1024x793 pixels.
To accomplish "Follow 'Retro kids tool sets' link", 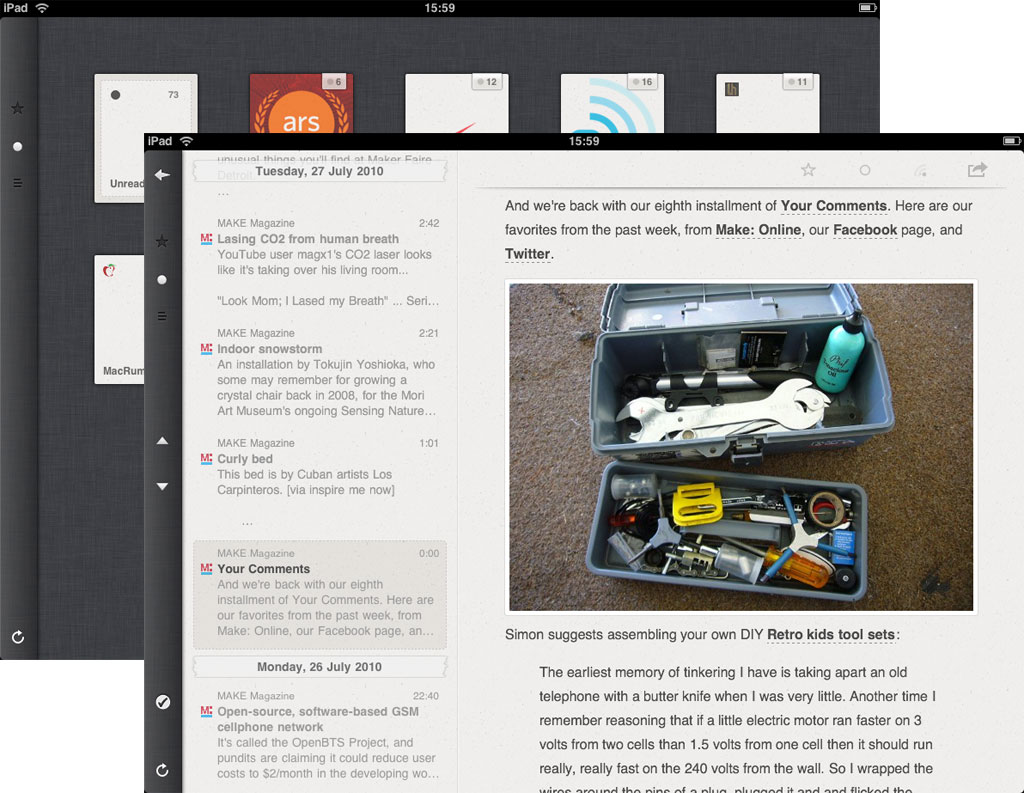I will point(831,635).
